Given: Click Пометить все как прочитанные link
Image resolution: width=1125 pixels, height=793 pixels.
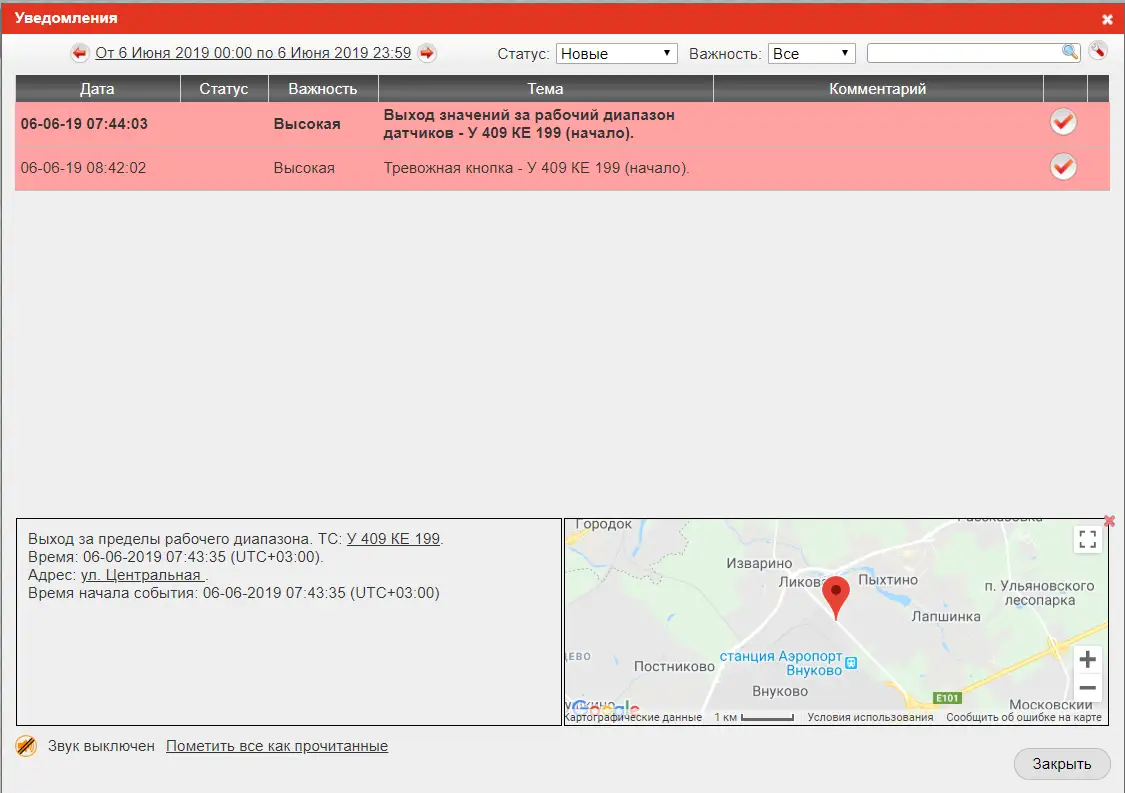Looking at the screenshot, I should coord(277,746).
